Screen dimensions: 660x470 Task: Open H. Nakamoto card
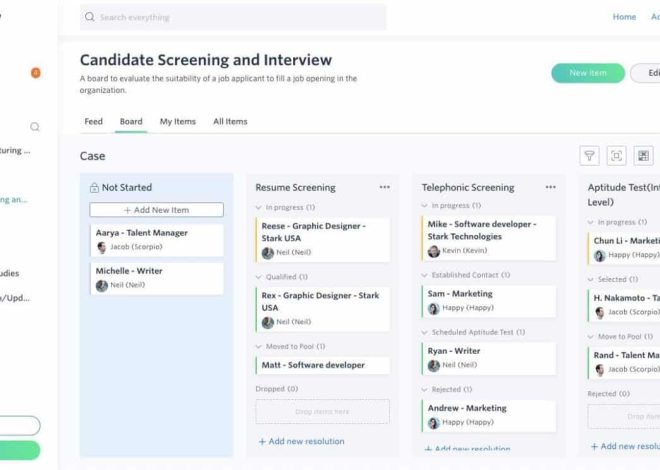624,305
